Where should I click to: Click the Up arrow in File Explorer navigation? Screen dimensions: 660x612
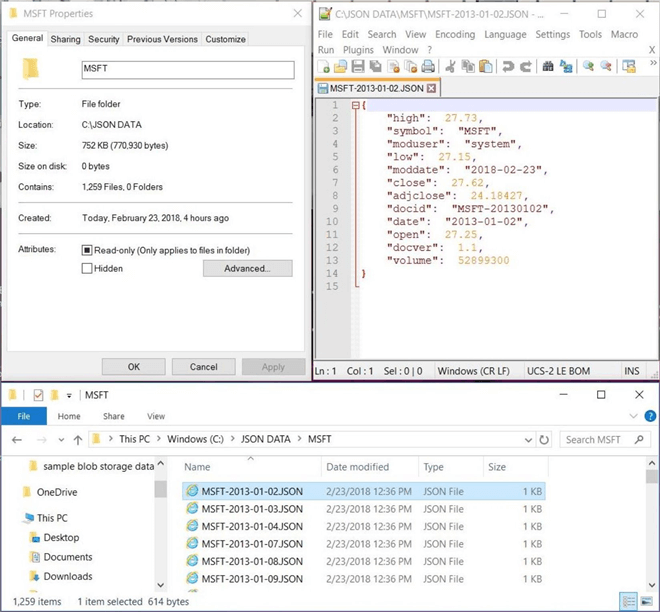[78, 440]
